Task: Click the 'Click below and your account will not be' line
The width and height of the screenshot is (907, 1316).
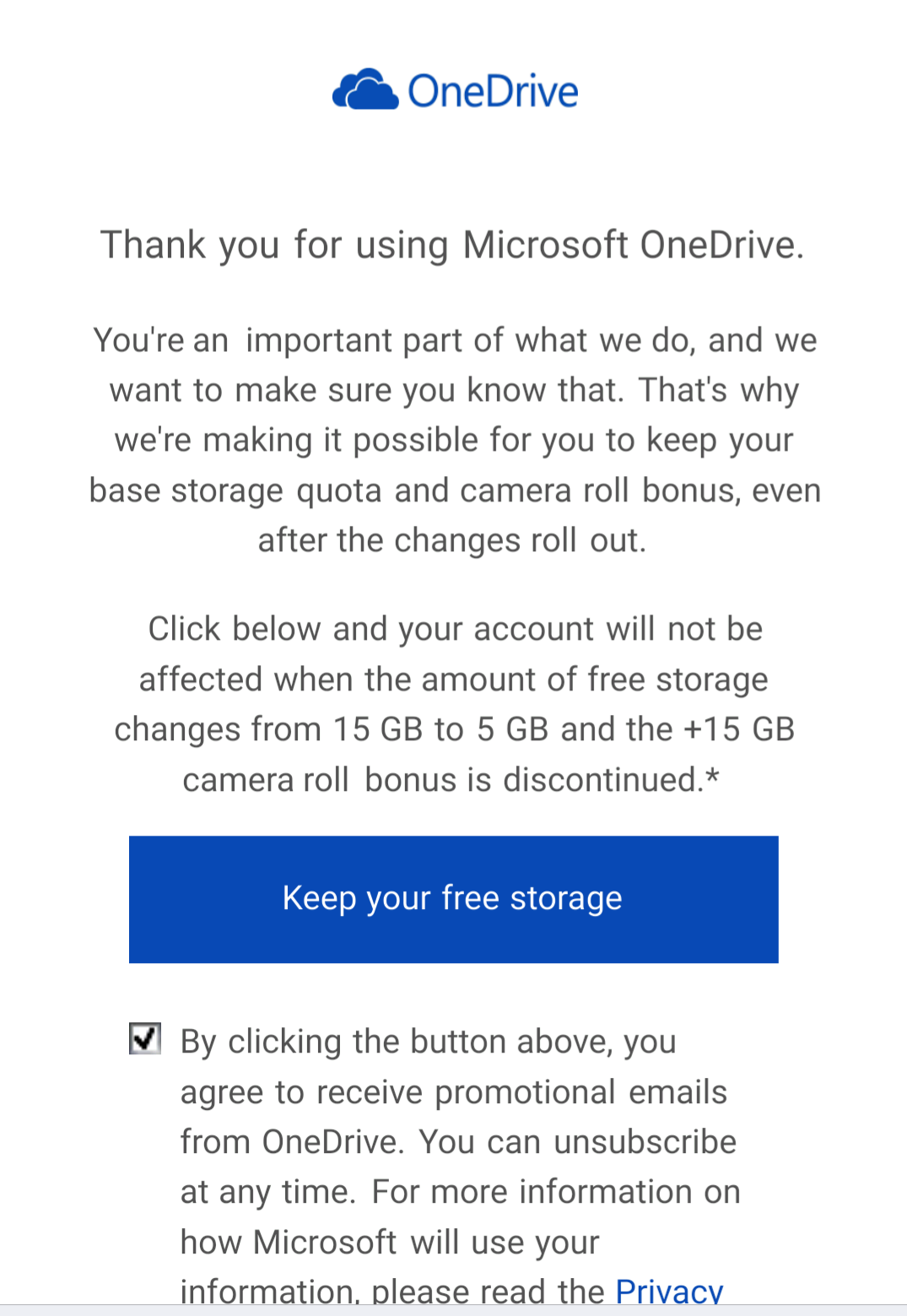Action: (x=456, y=629)
